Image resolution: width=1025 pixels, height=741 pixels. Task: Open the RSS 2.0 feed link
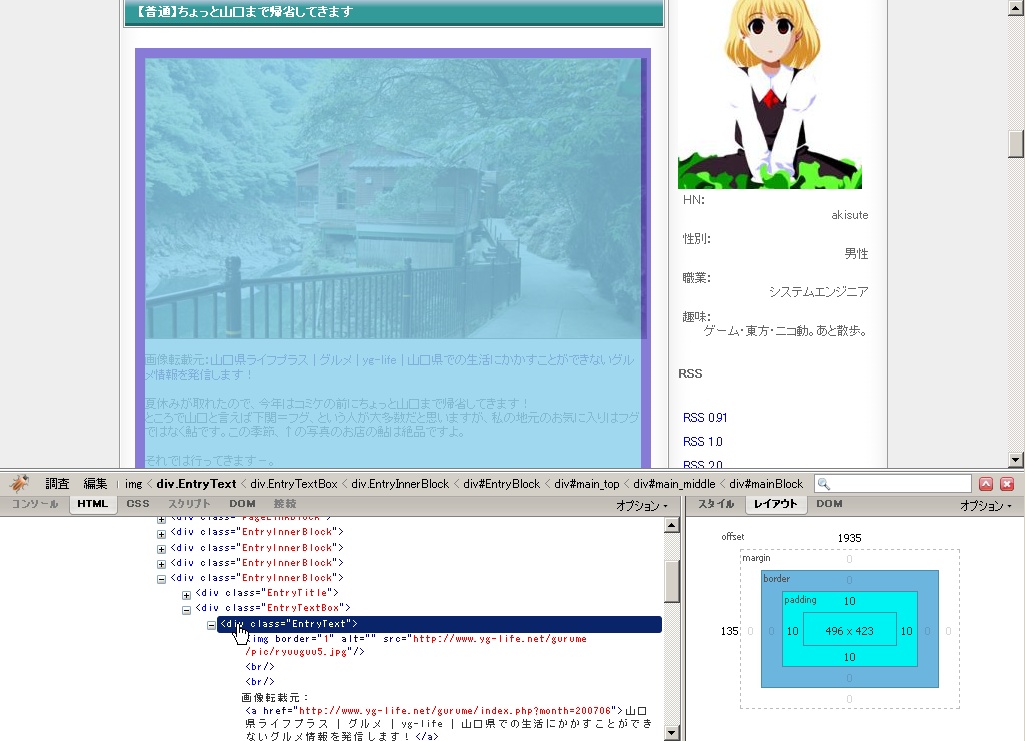point(703,464)
